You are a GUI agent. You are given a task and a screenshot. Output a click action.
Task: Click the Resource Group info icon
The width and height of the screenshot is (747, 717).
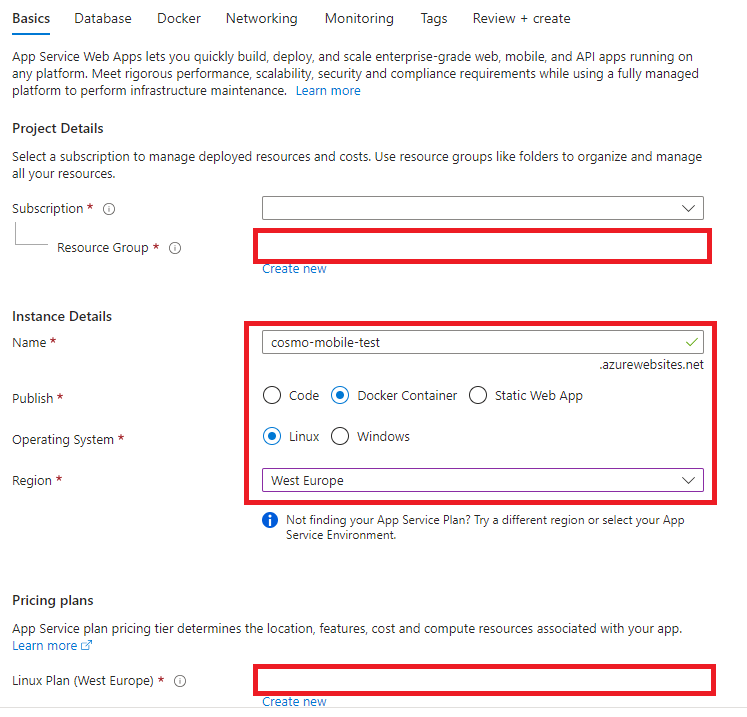[x=175, y=248]
